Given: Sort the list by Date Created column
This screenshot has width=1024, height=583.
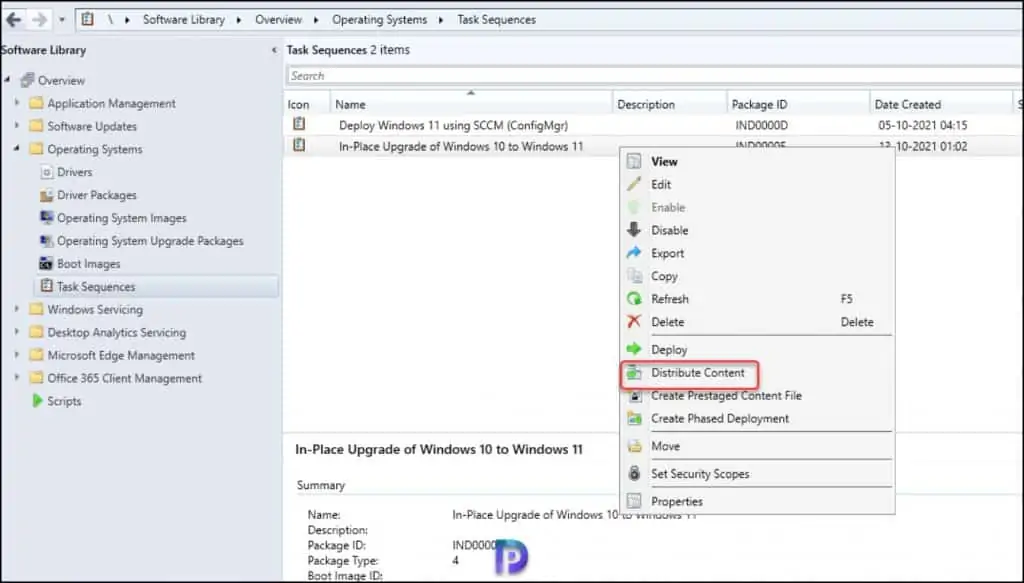Looking at the screenshot, I should [x=941, y=104].
